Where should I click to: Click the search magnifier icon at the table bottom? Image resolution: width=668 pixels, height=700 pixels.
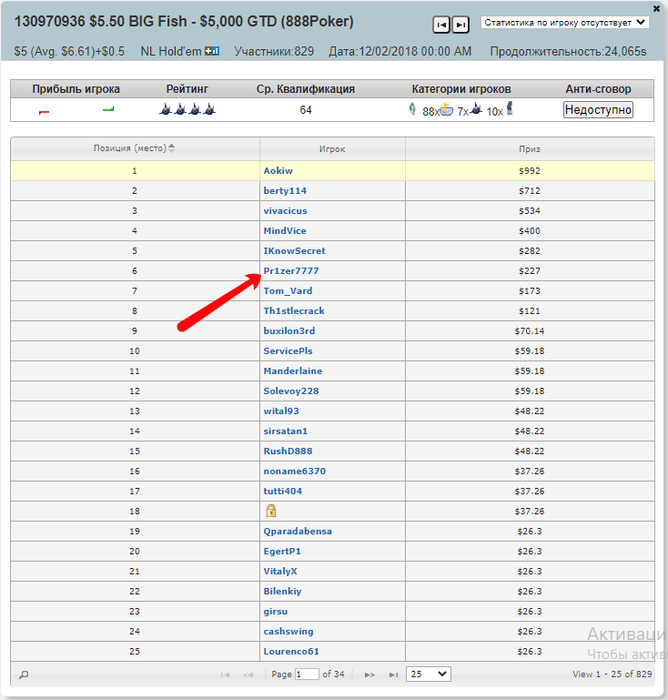click(x=24, y=675)
